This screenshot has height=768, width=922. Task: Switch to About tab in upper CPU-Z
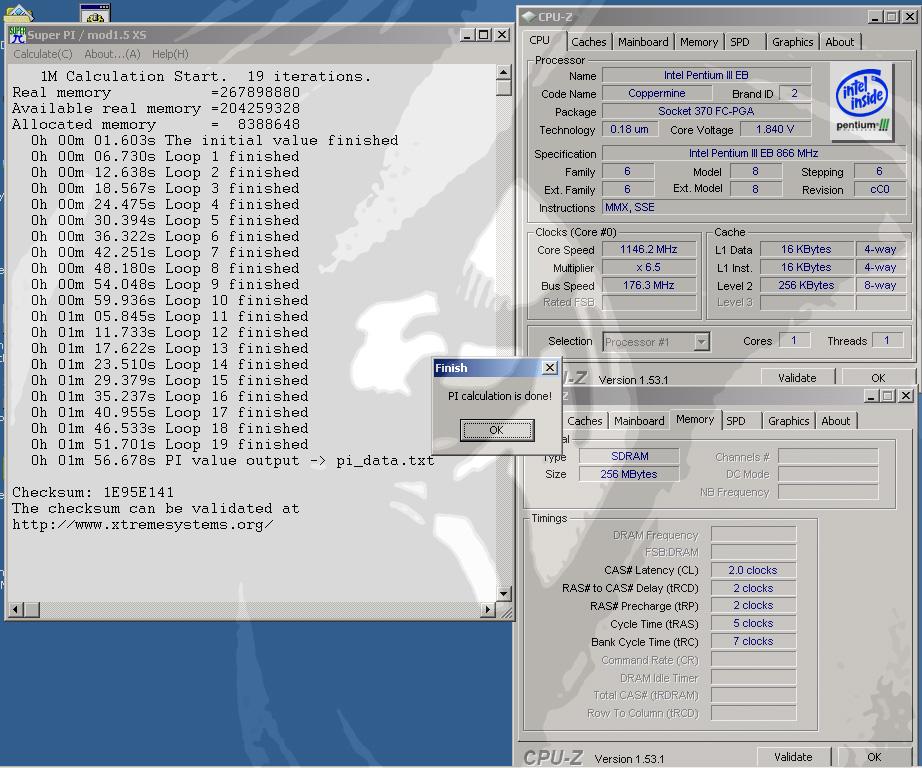[840, 42]
